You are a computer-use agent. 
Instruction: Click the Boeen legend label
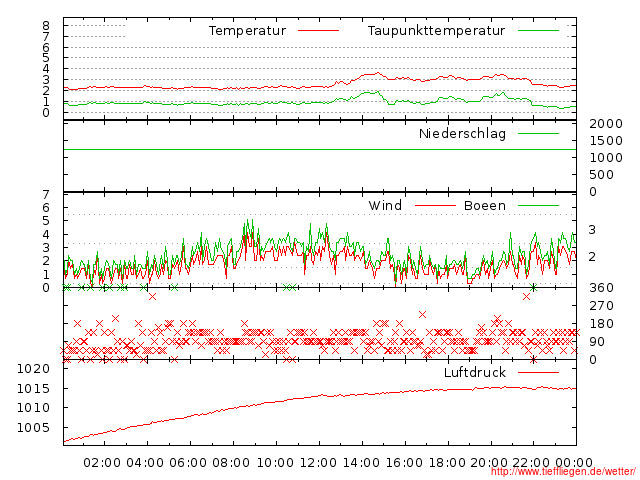(485, 205)
